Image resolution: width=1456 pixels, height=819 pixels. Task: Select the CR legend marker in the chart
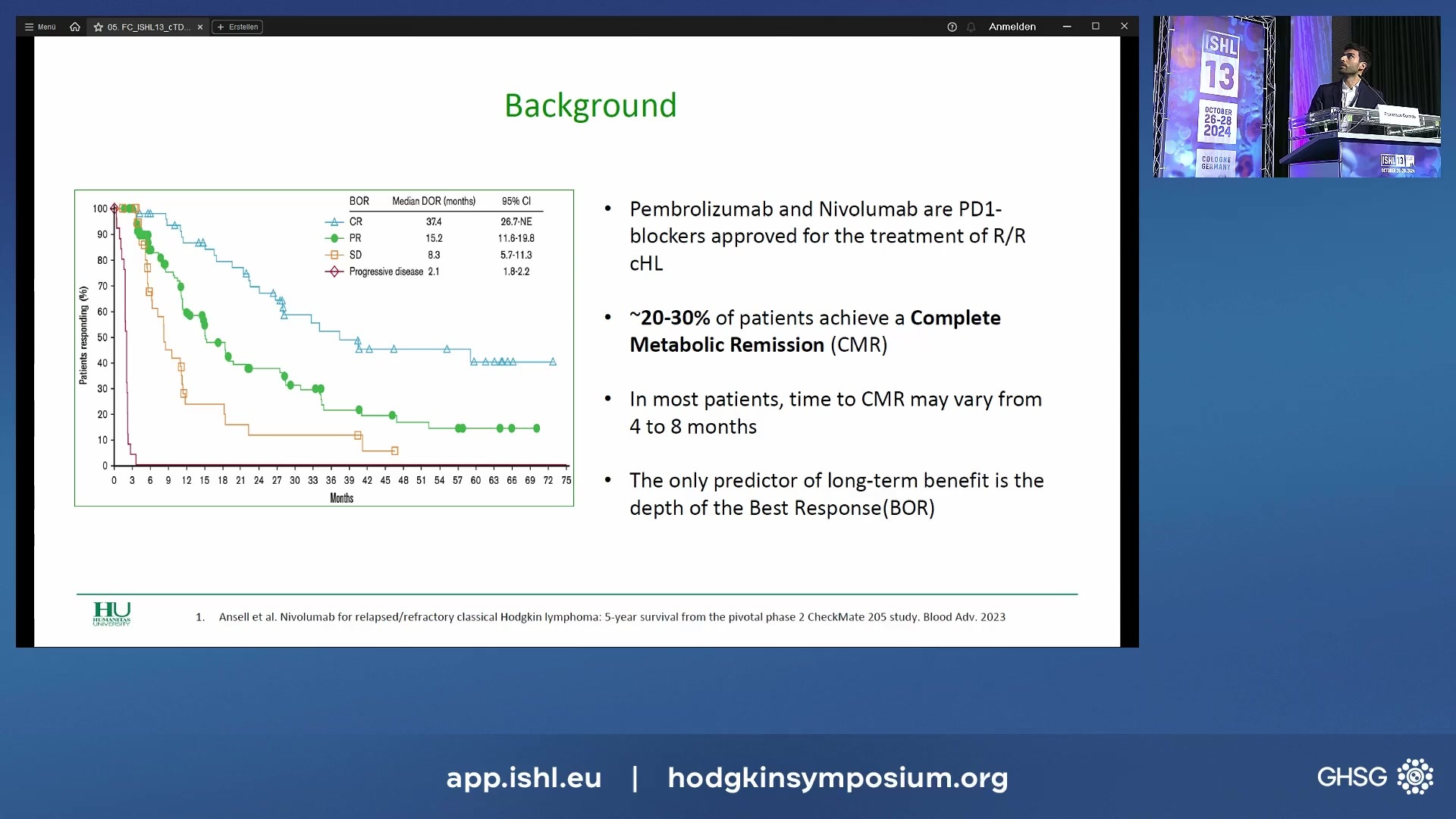click(334, 221)
